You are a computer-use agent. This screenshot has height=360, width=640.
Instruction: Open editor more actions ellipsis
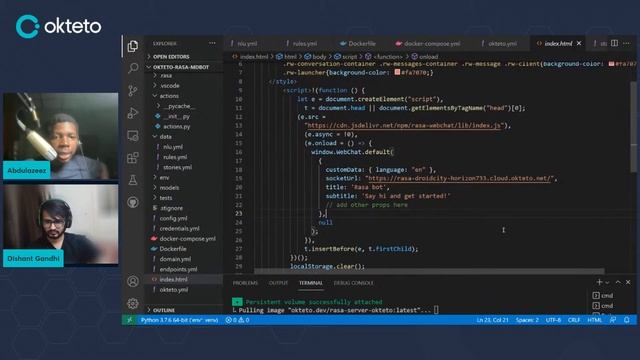click(x=627, y=43)
